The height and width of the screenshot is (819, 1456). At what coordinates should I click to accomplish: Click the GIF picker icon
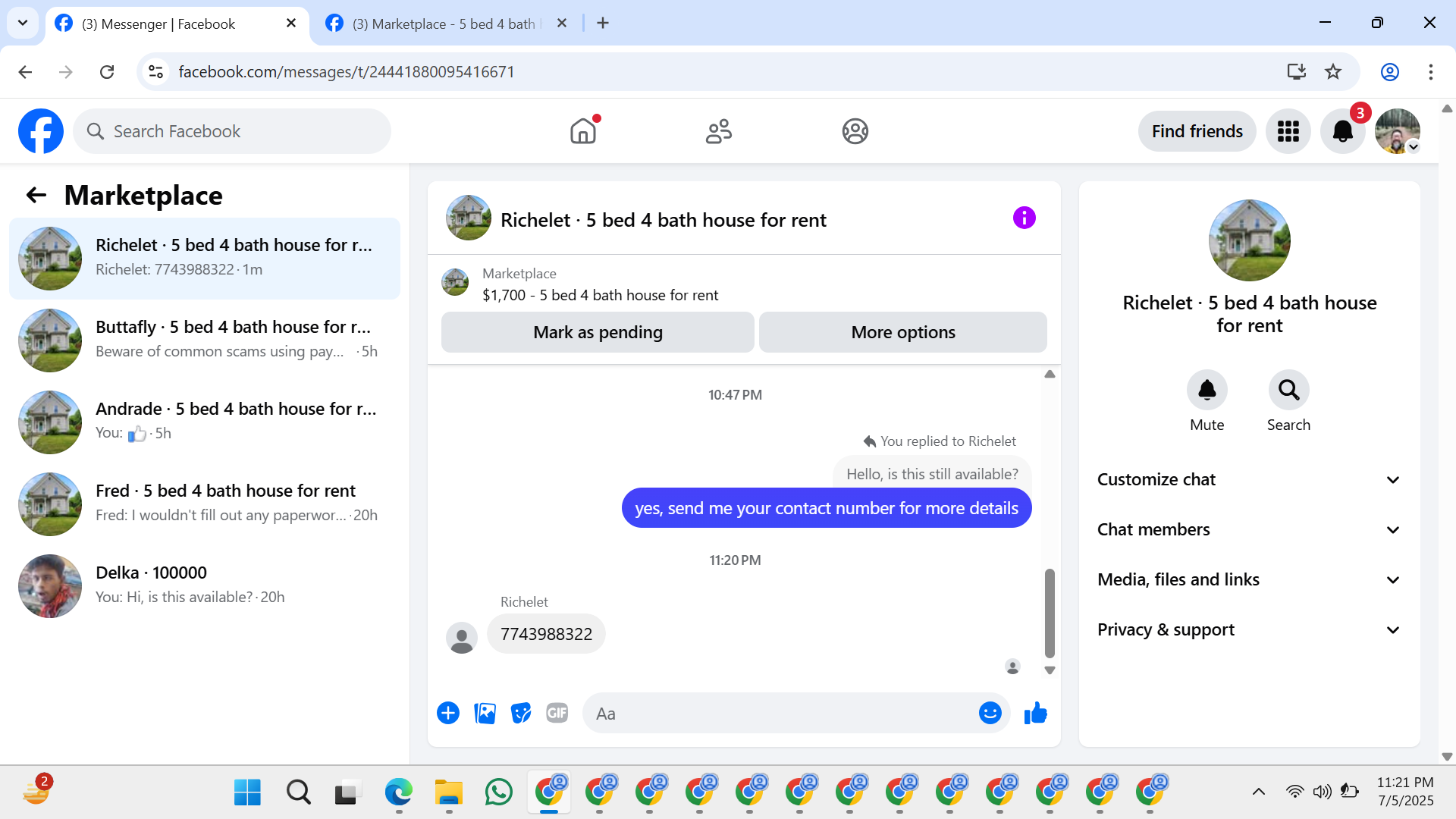point(557,714)
